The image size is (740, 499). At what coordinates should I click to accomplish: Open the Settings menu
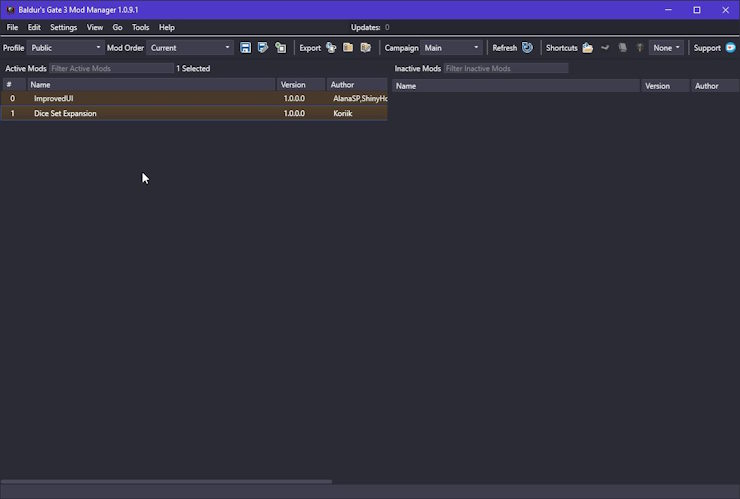pyautogui.click(x=63, y=28)
